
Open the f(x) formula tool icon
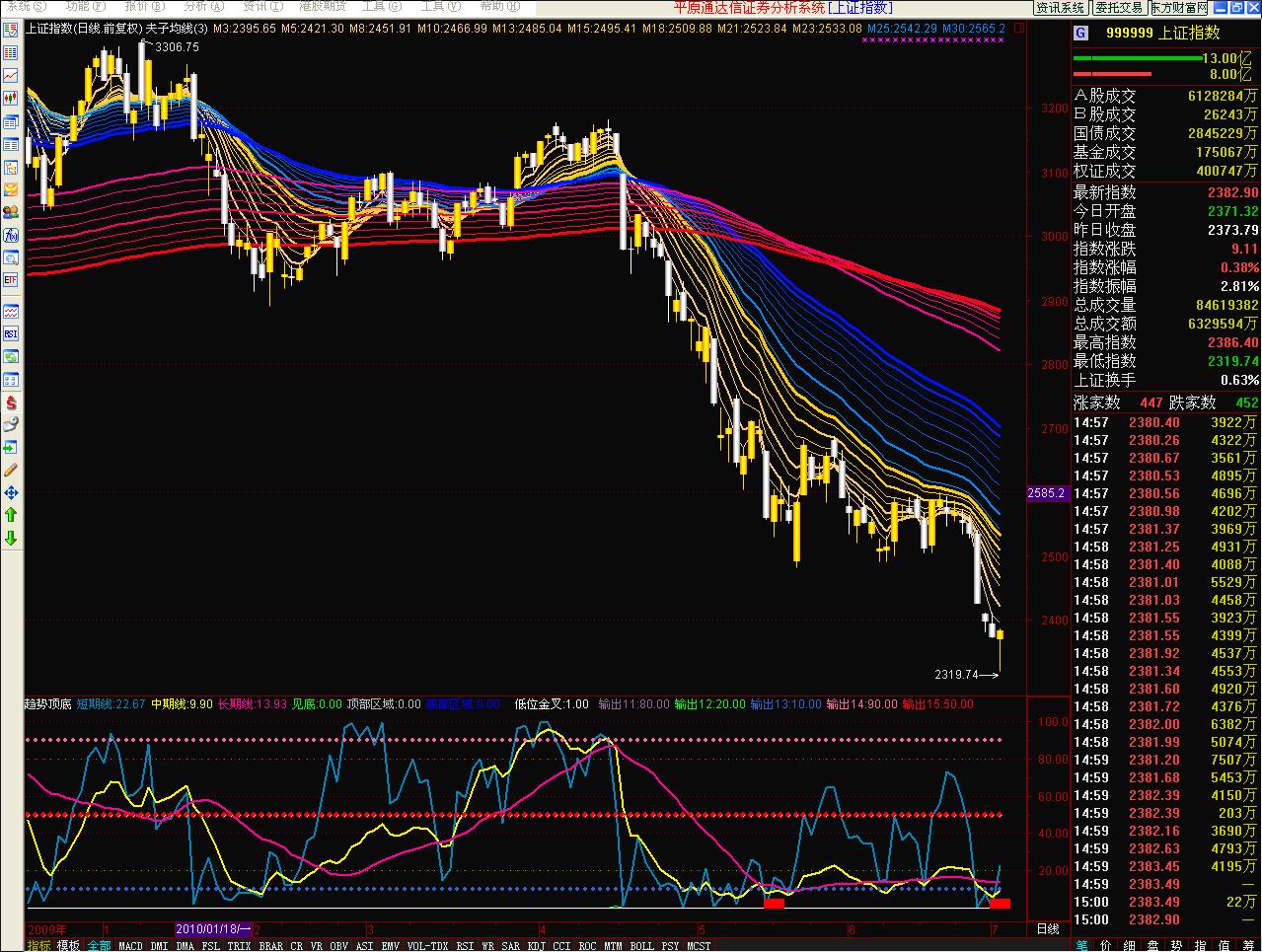click(x=11, y=235)
